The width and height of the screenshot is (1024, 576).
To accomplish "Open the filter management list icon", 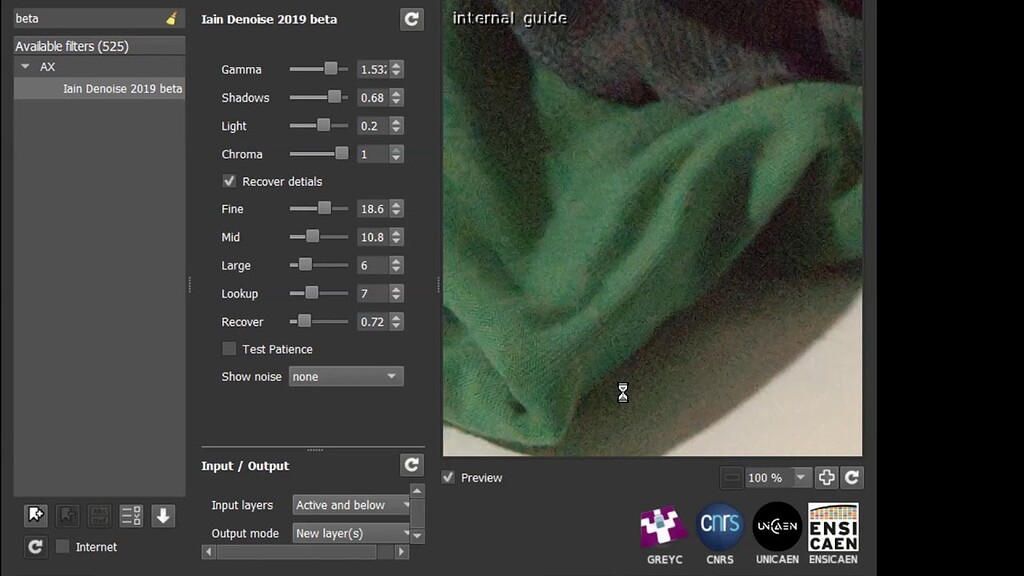I will pos(130,515).
